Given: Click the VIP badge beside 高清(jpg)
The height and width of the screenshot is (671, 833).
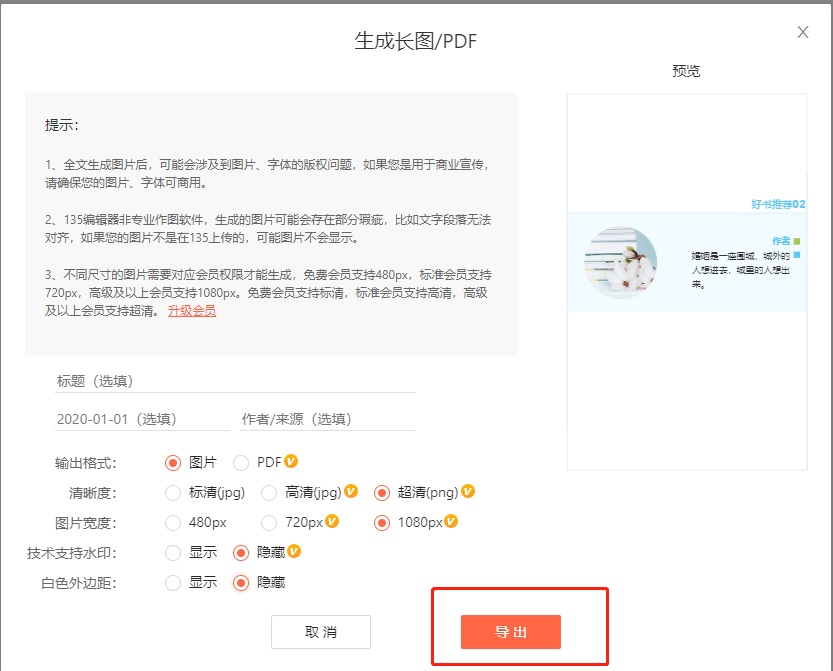Looking at the screenshot, I should pos(351,491).
